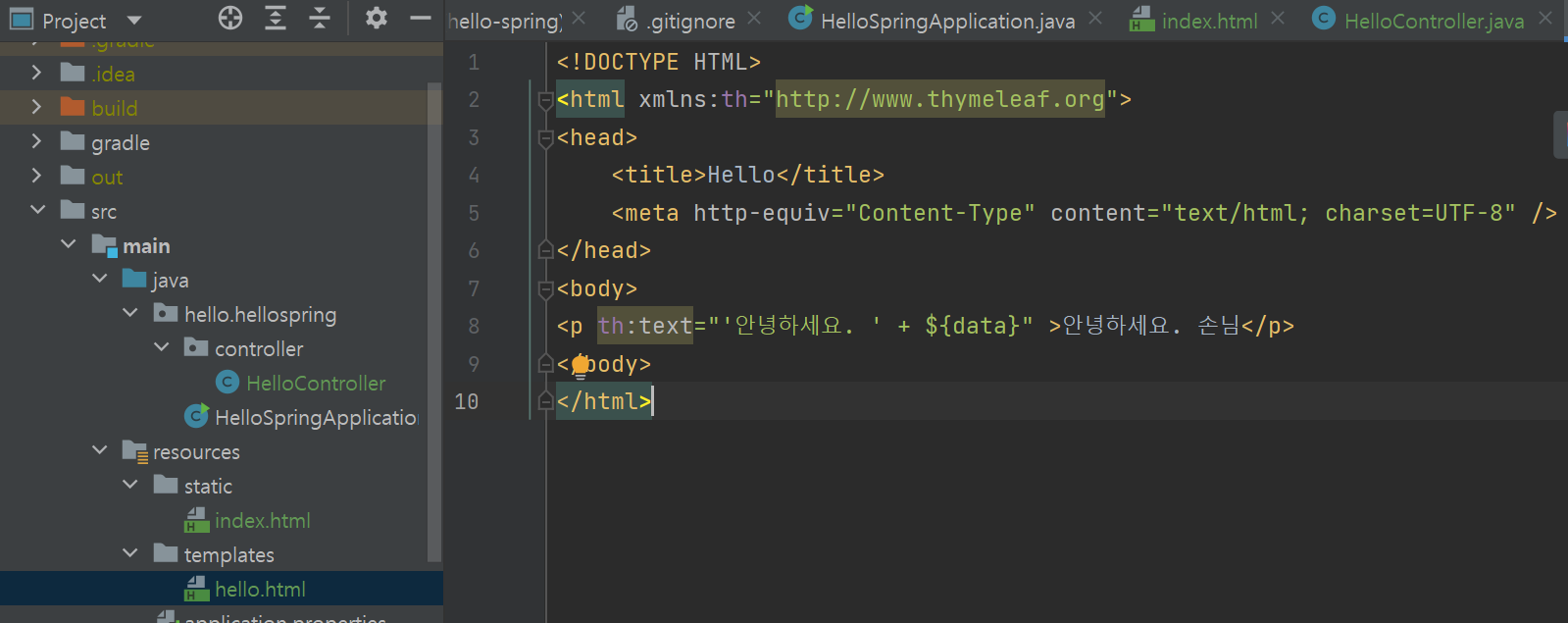Select application.properties in the project tree
This screenshot has height=623, width=1568.
(x=284, y=618)
